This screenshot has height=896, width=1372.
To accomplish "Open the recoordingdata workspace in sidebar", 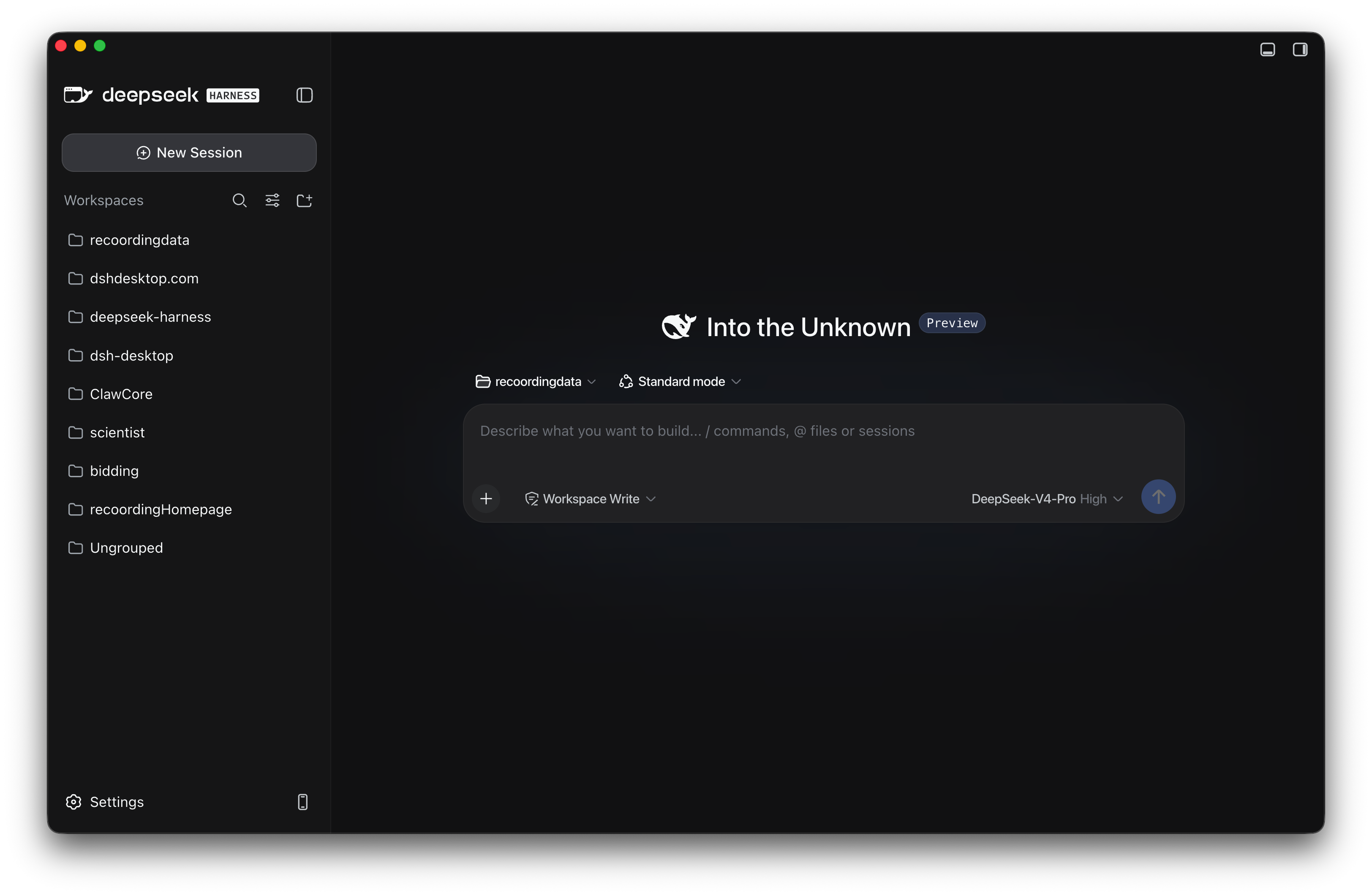I will (189, 240).
